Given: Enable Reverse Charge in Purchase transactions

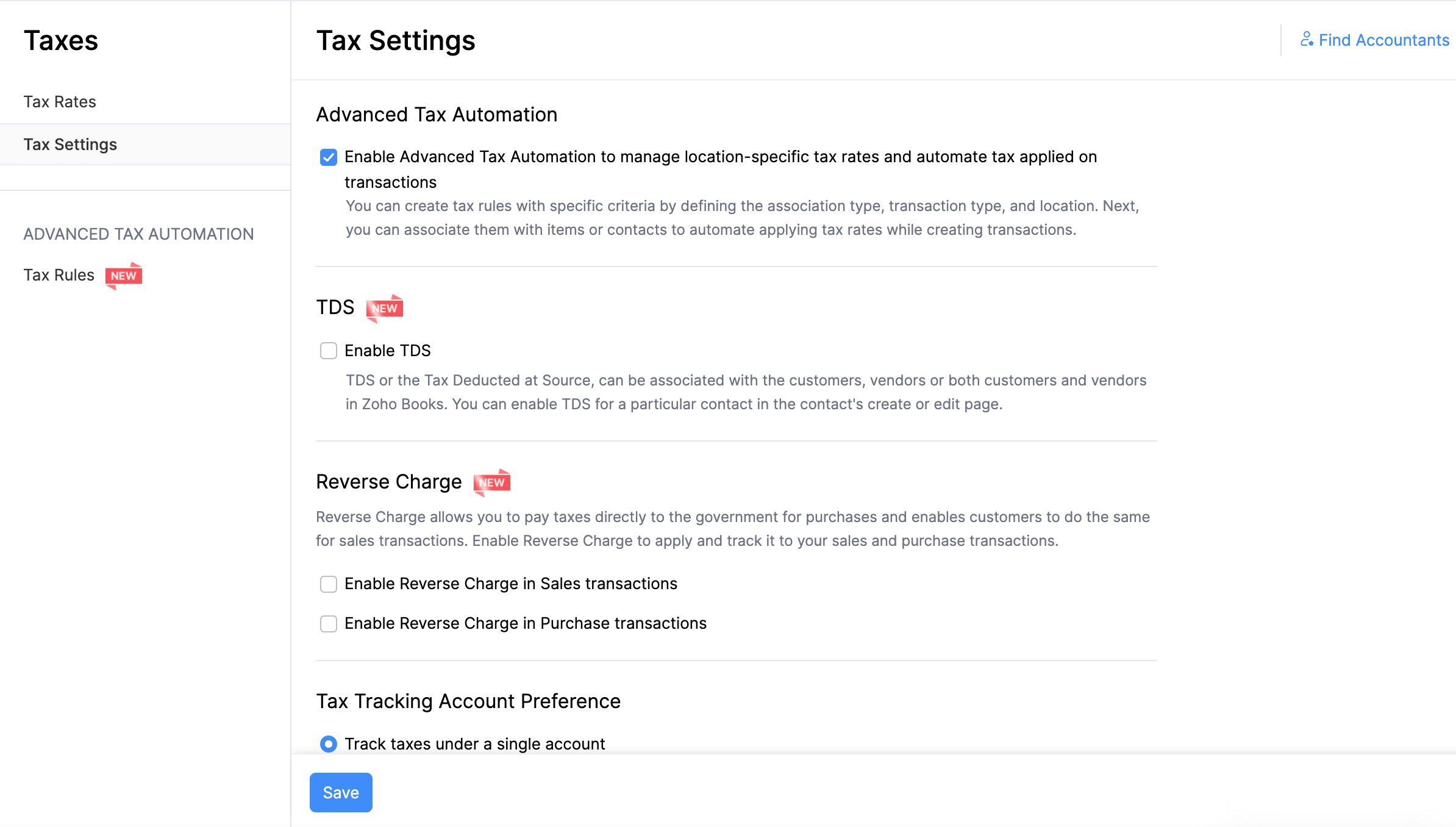Looking at the screenshot, I should [x=329, y=624].
